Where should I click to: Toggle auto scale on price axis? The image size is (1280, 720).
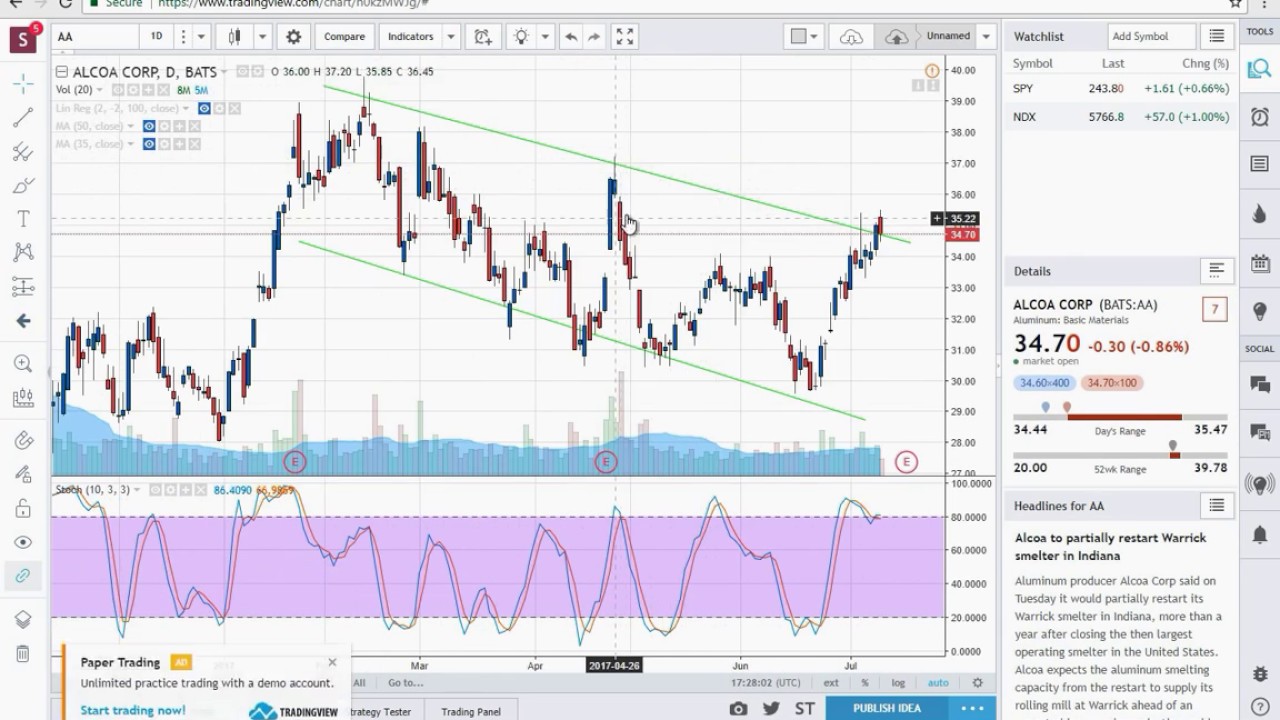[938, 683]
